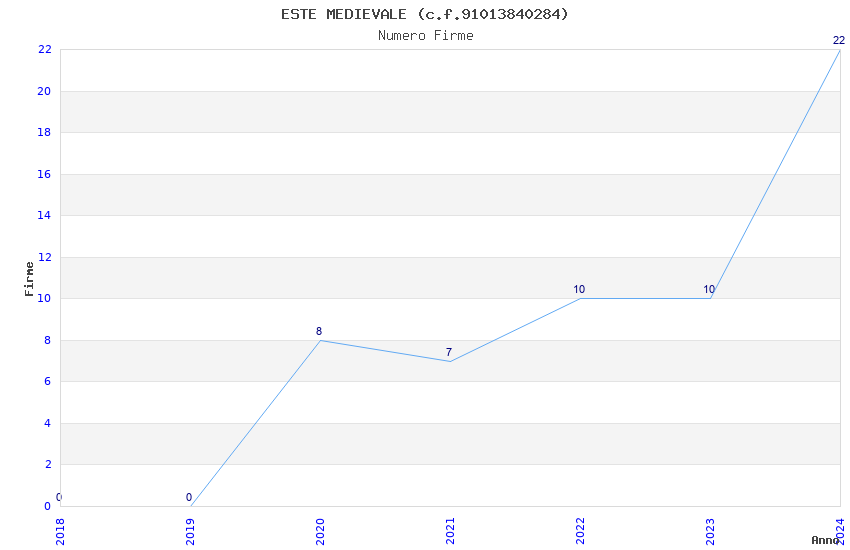Image resolution: width=850 pixels, height=550 pixels.
Task: Click the y-axis tick value 4
Action: coord(47,423)
